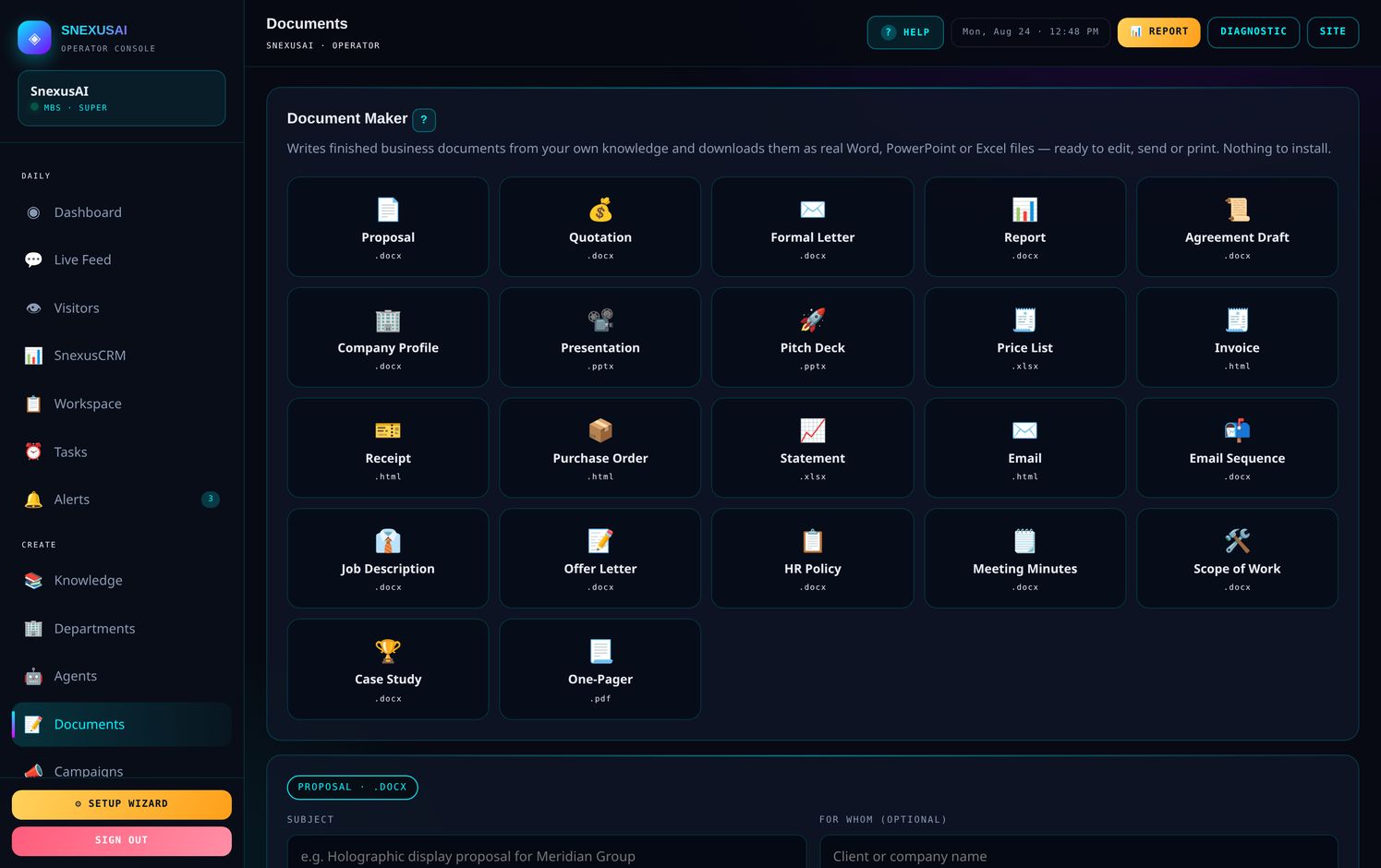Click the Alerts bell icon
1381x868 pixels.
pos(33,500)
